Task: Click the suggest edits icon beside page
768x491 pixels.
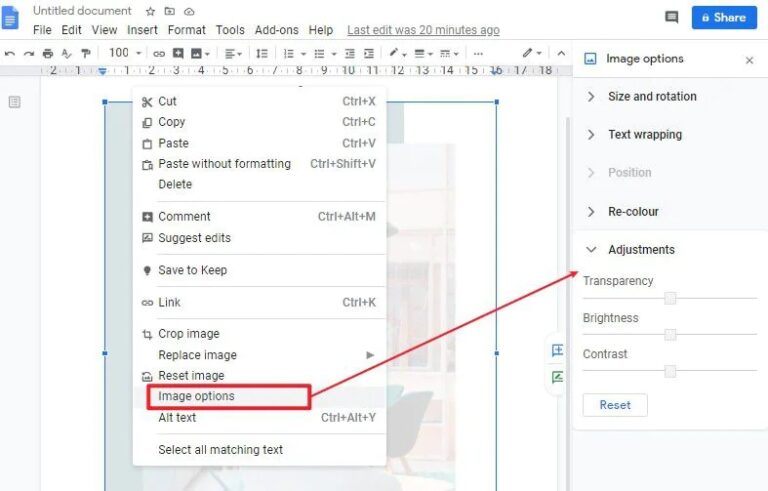Action: pyautogui.click(x=557, y=377)
